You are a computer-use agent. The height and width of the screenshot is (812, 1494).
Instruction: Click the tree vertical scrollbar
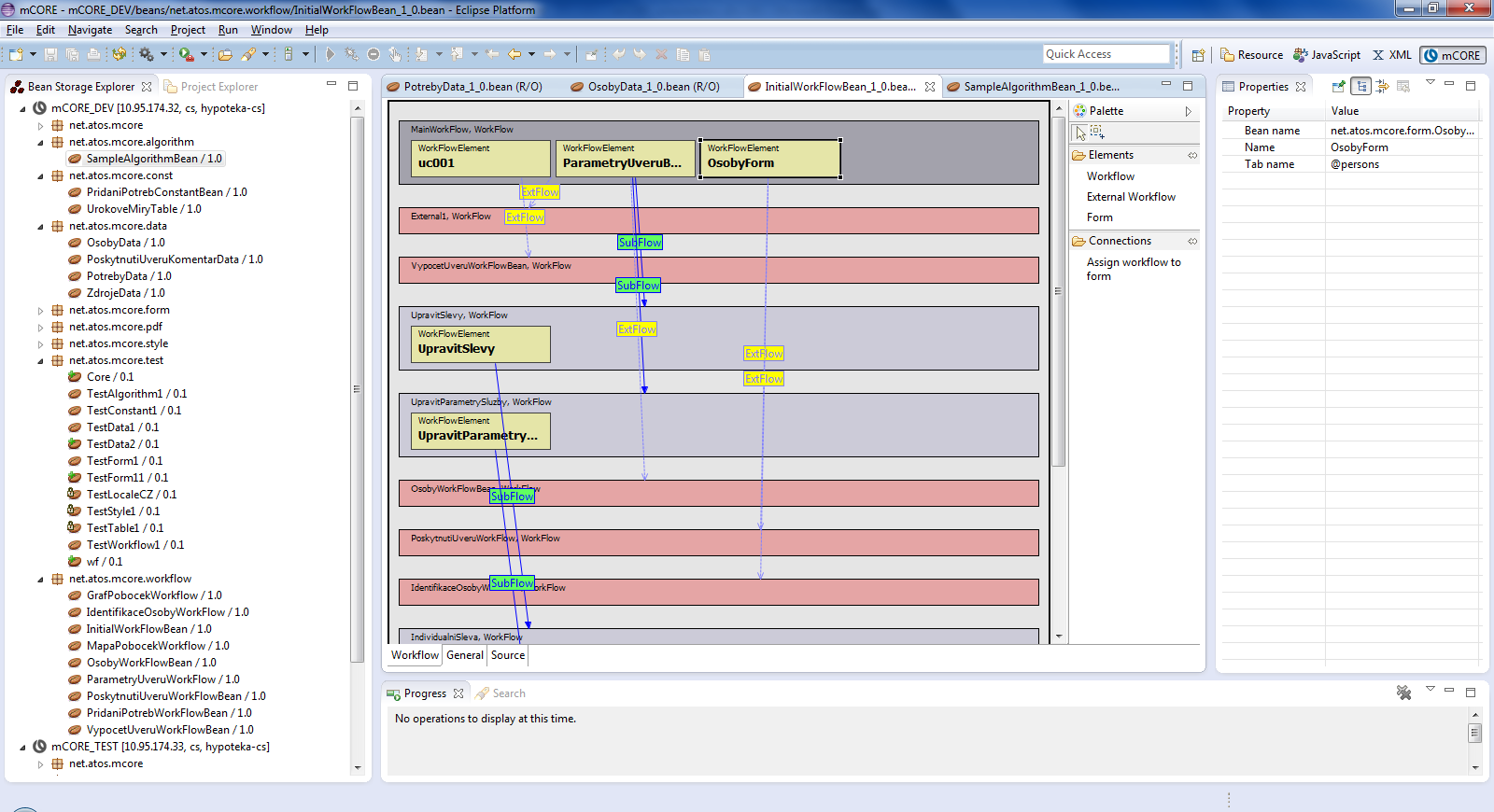[x=358, y=389]
